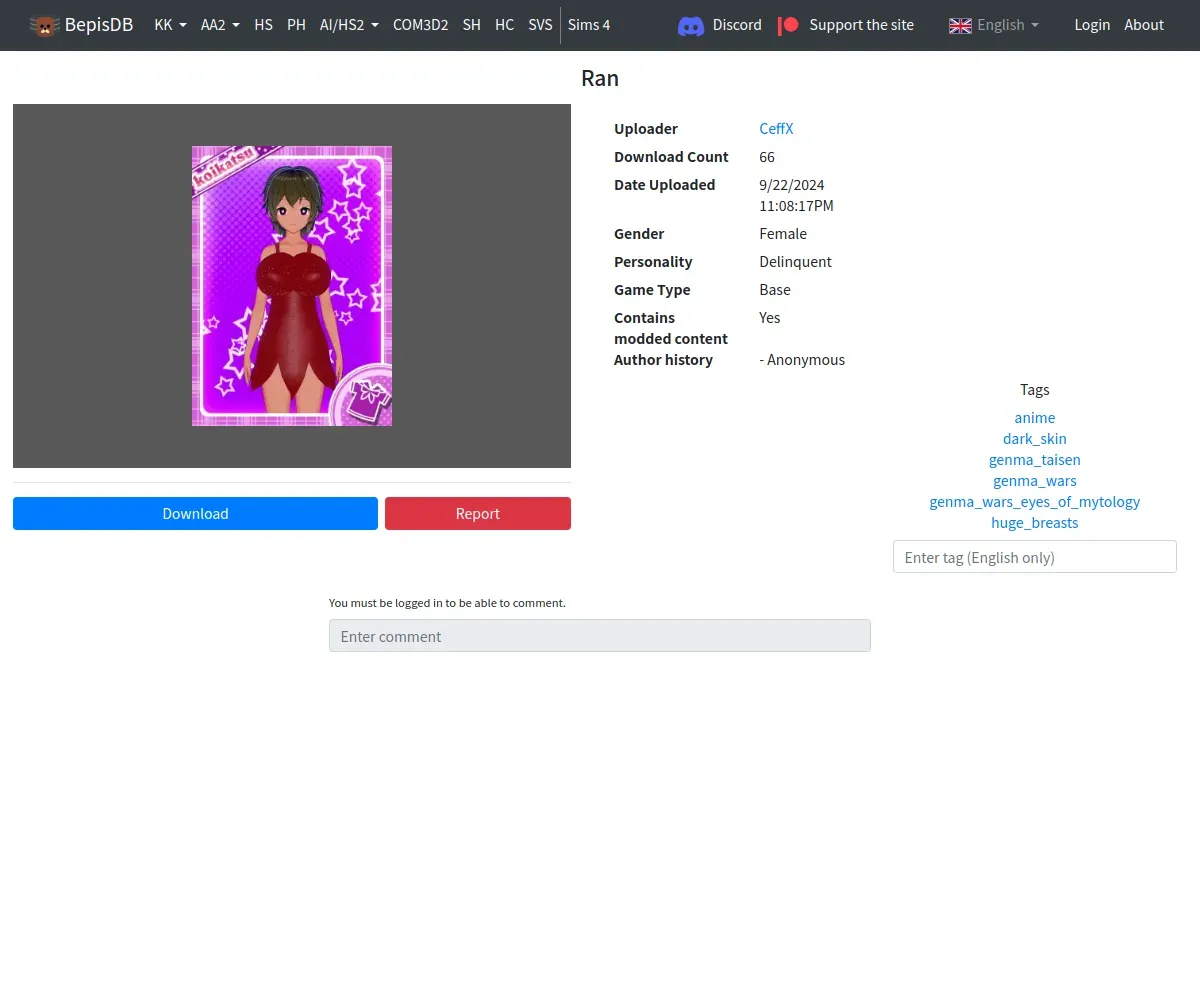Open the SH section
The height and width of the screenshot is (1000, 1200).
471,25
